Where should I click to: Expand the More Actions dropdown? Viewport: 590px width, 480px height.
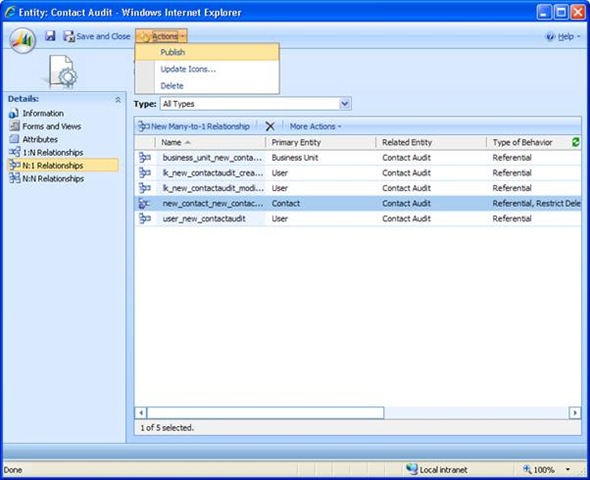[315, 126]
